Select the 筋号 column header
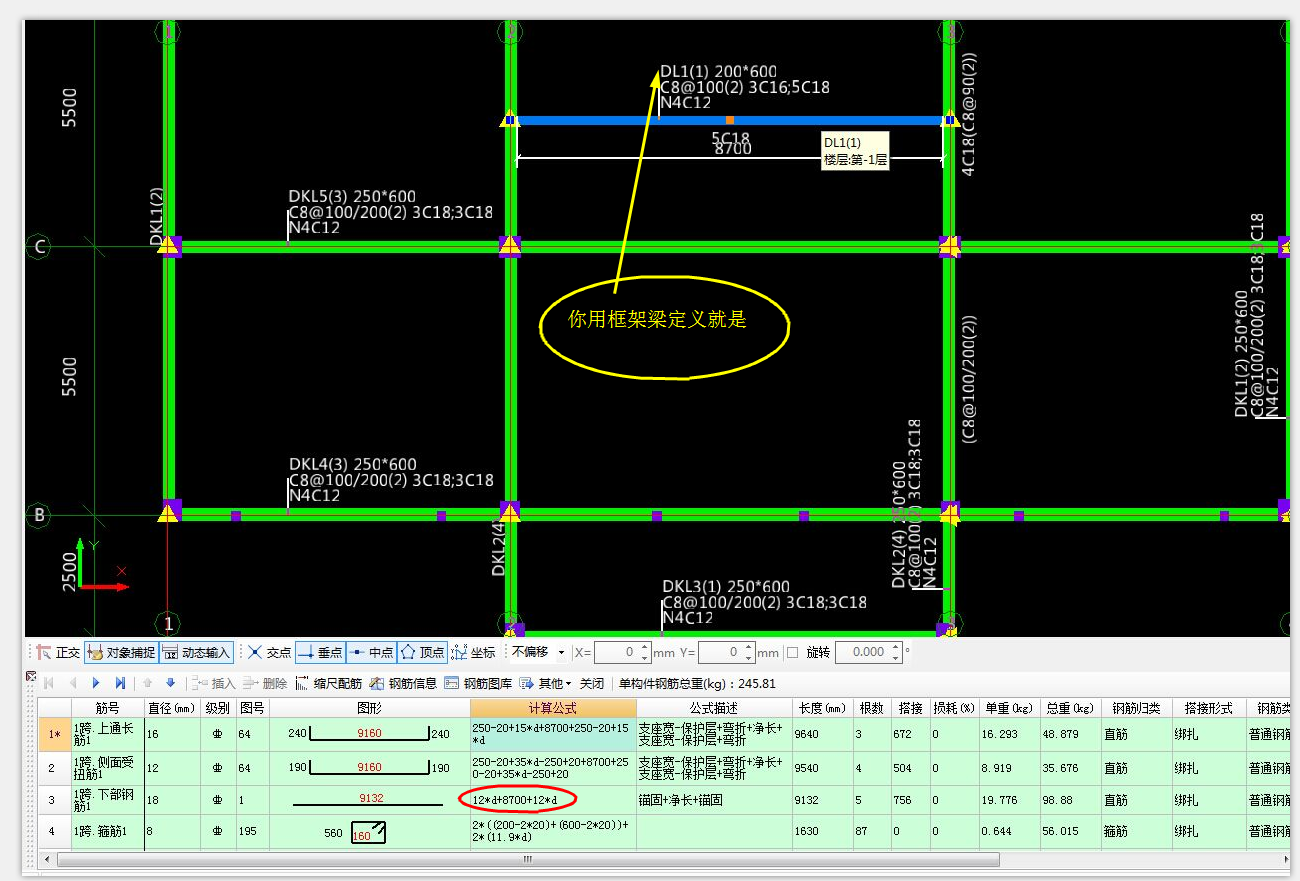The height and width of the screenshot is (881, 1300). (107, 708)
